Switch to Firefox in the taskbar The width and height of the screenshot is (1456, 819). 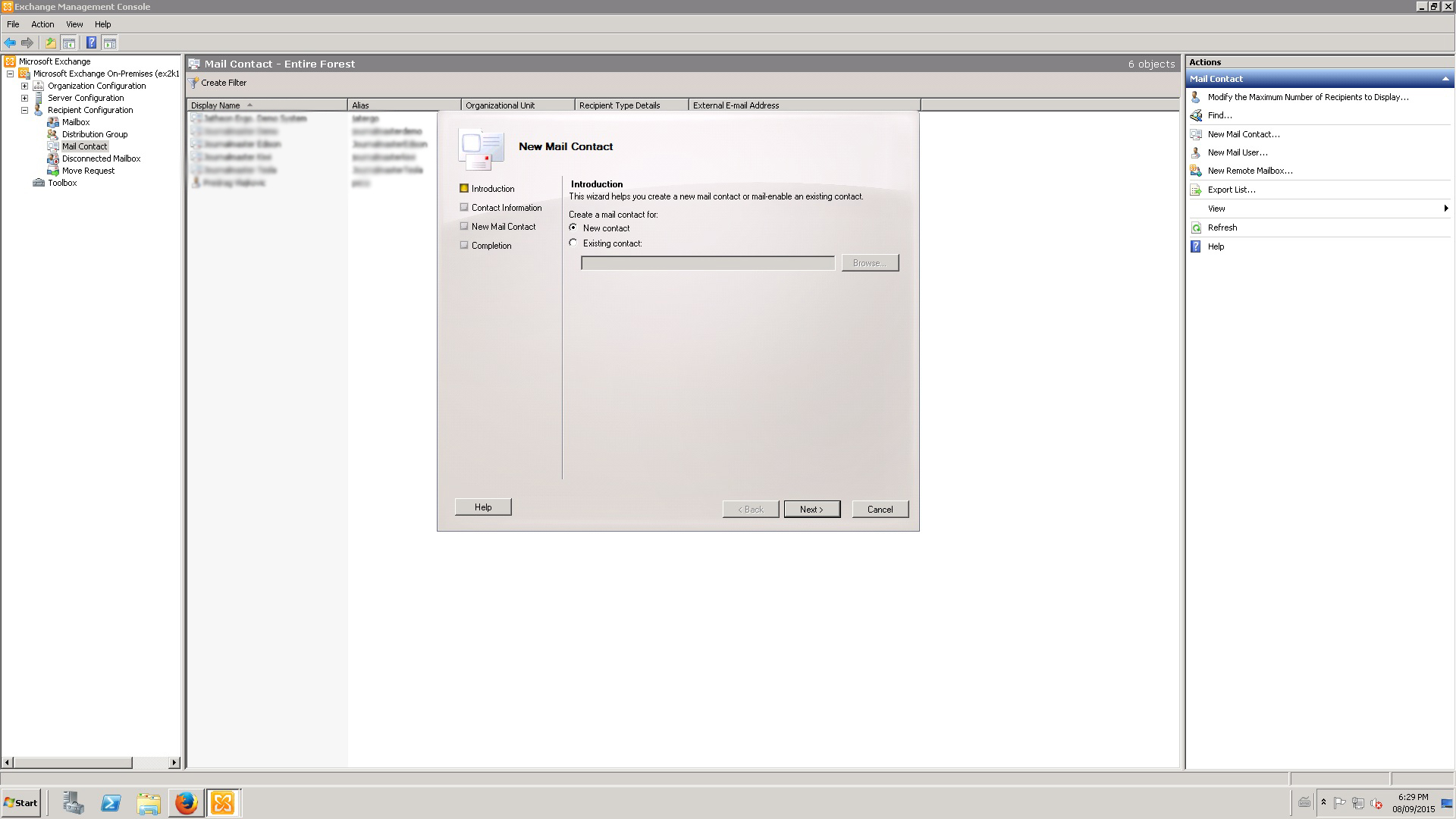click(186, 803)
